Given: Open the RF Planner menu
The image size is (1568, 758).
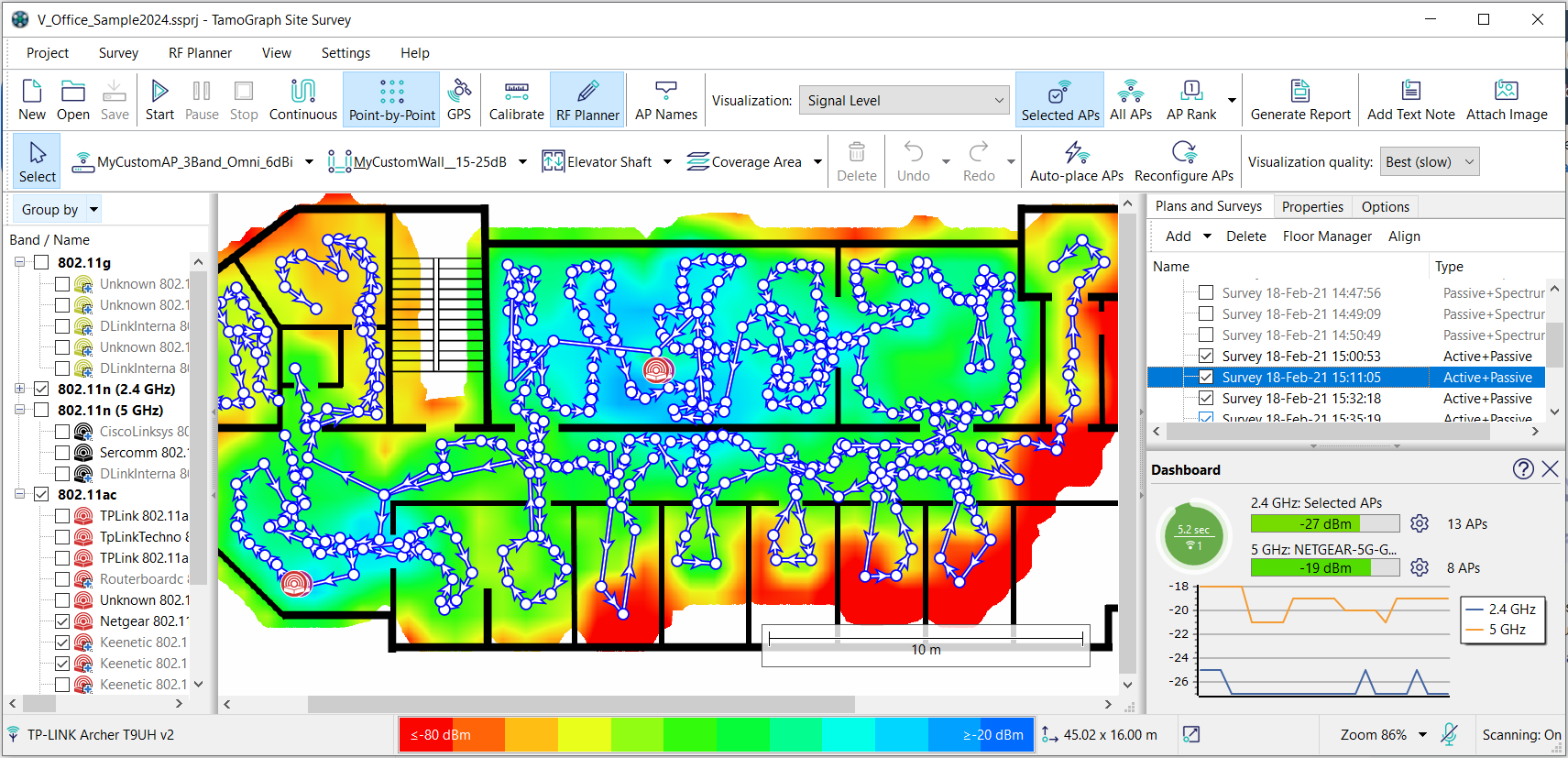Looking at the screenshot, I should pos(200,53).
